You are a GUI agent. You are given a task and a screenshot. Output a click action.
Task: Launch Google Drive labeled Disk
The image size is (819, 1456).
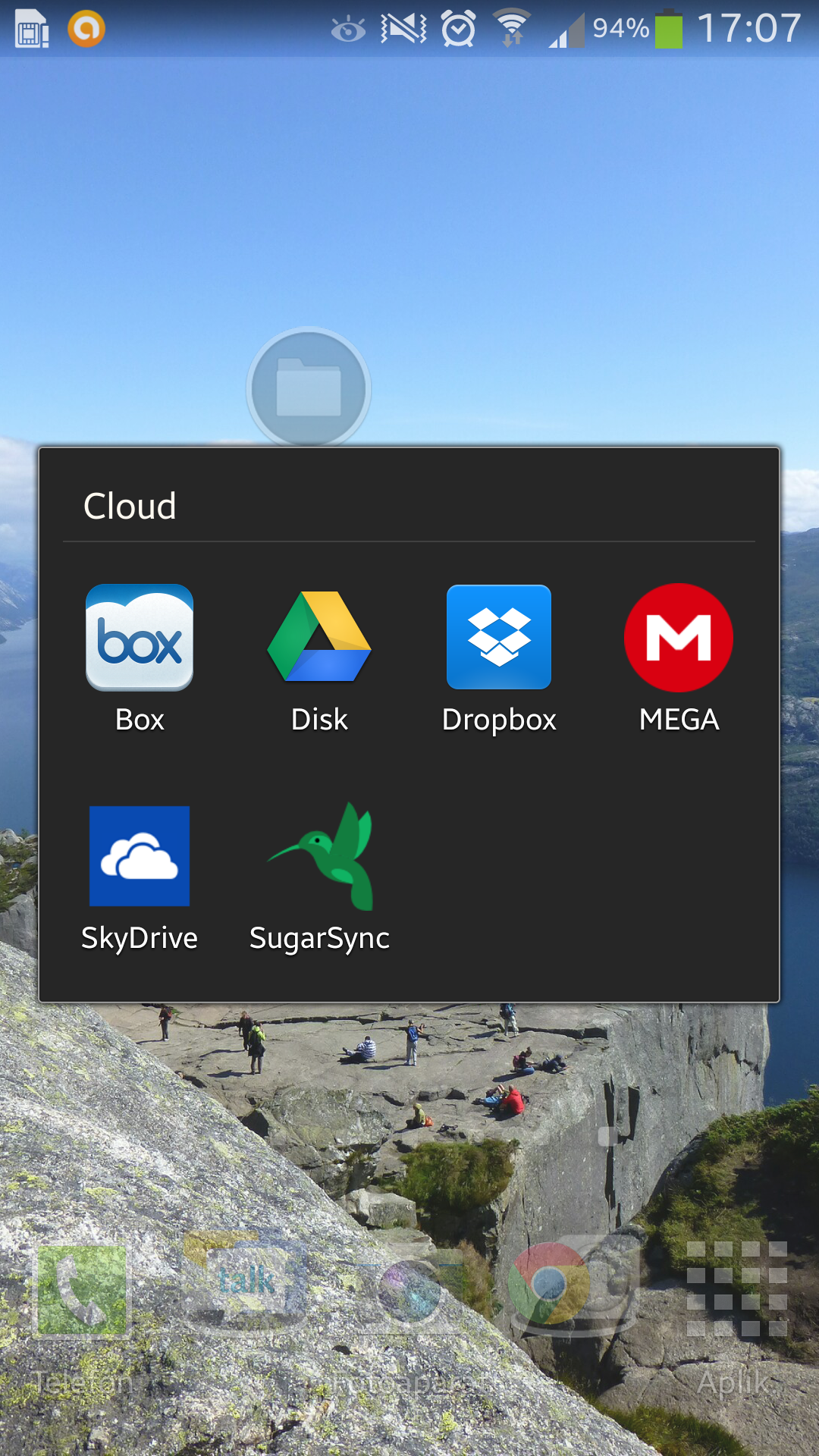319,639
